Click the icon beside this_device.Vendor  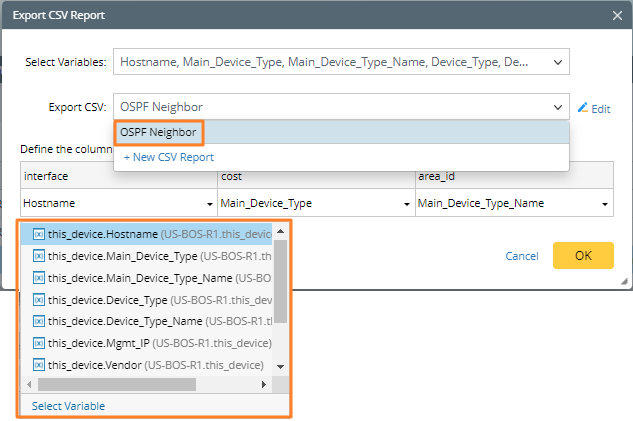pos(39,365)
